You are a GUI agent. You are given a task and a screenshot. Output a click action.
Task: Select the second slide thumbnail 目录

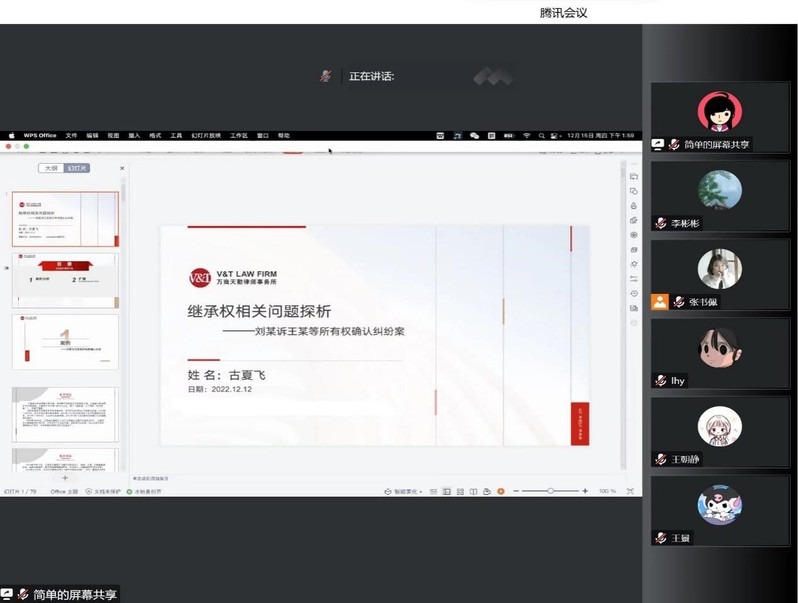[65, 280]
